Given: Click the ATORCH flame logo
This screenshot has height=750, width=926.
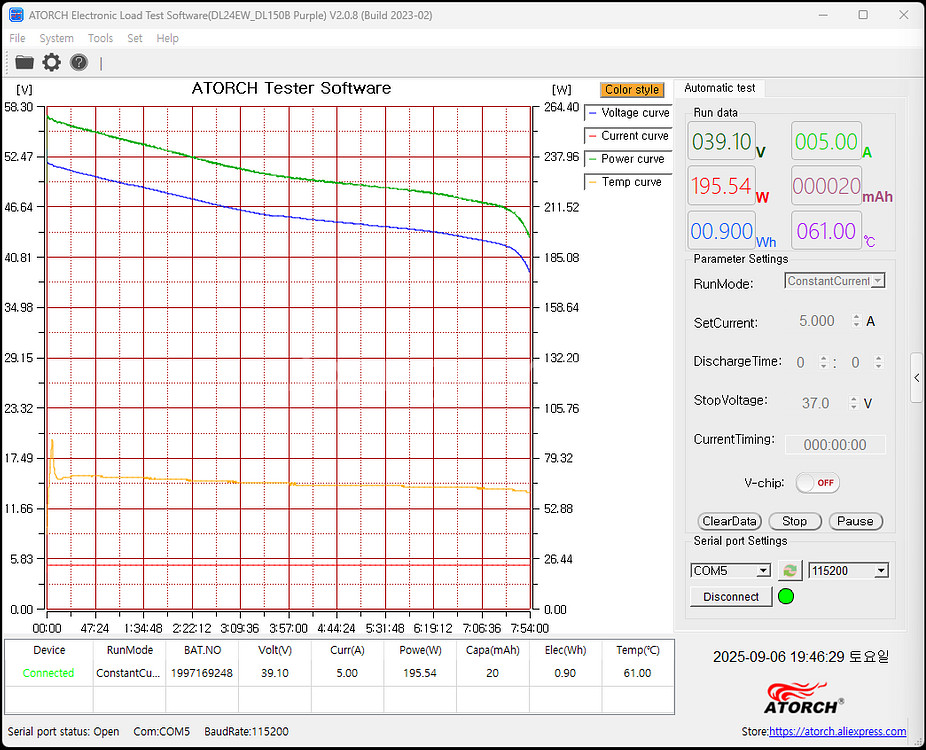Looking at the screenshot, I should coord(804,697).
